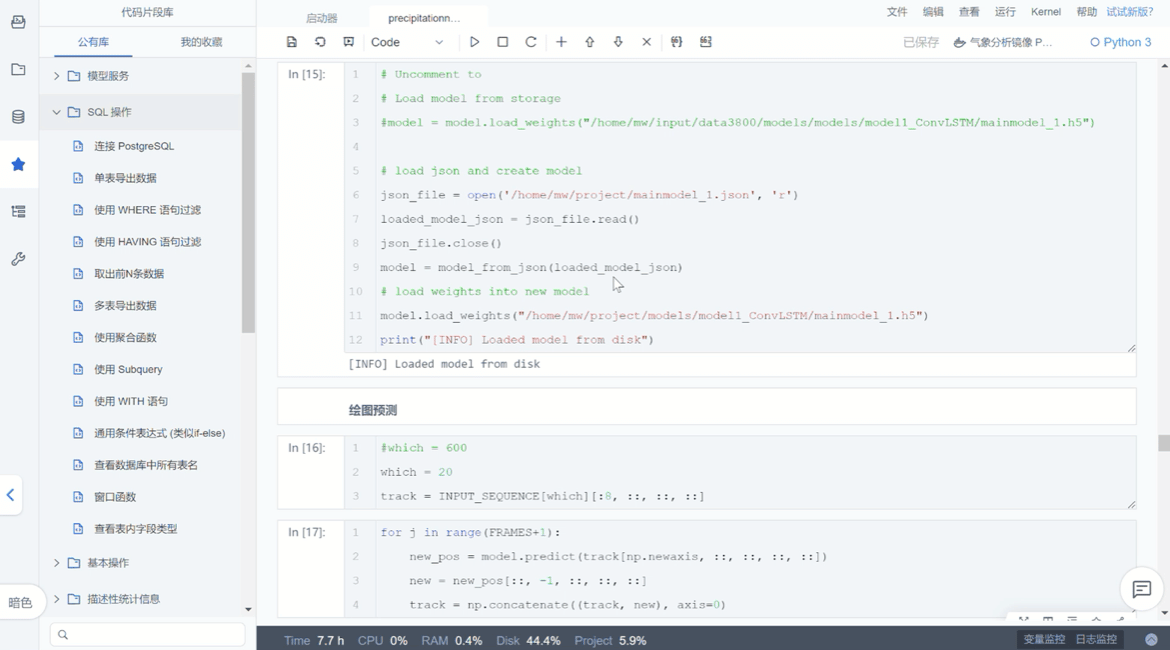
Task: Click the 试试新版? link
Action: 1130,12
